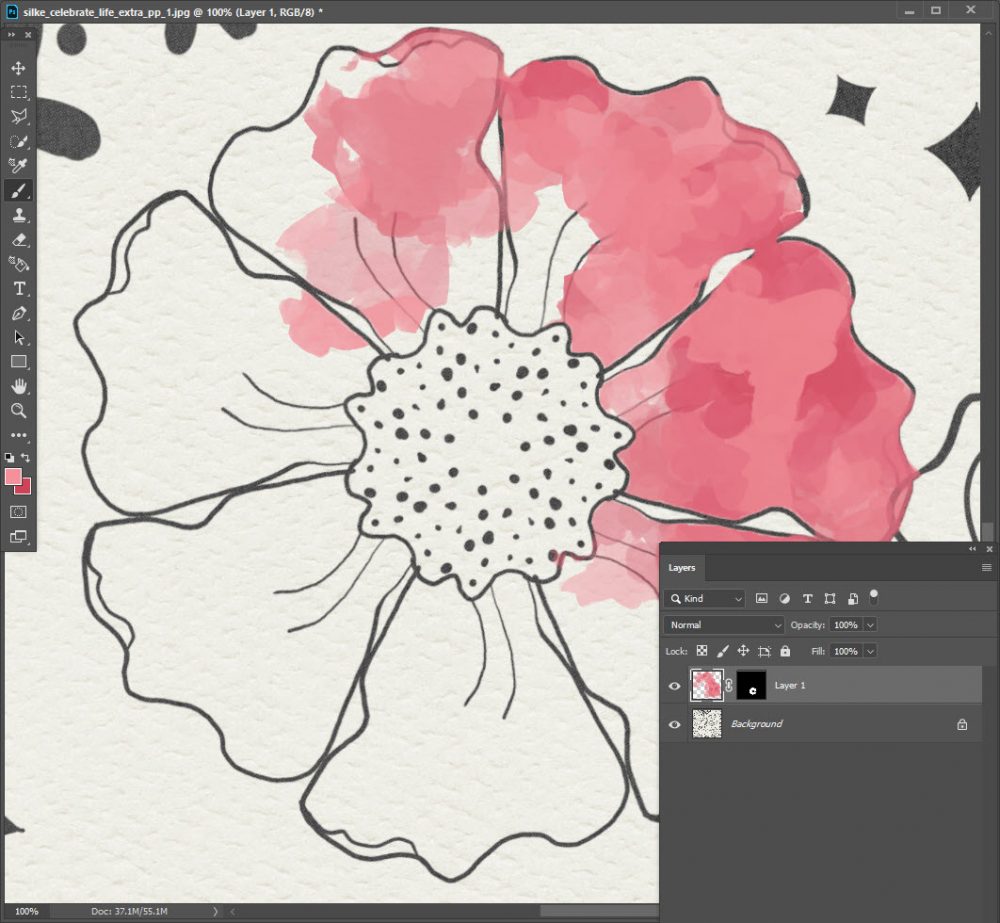Viewport: 1000px width, 923px height.
Task: Open the Layers panel flyout menu
Action: [x=986, y=567]
